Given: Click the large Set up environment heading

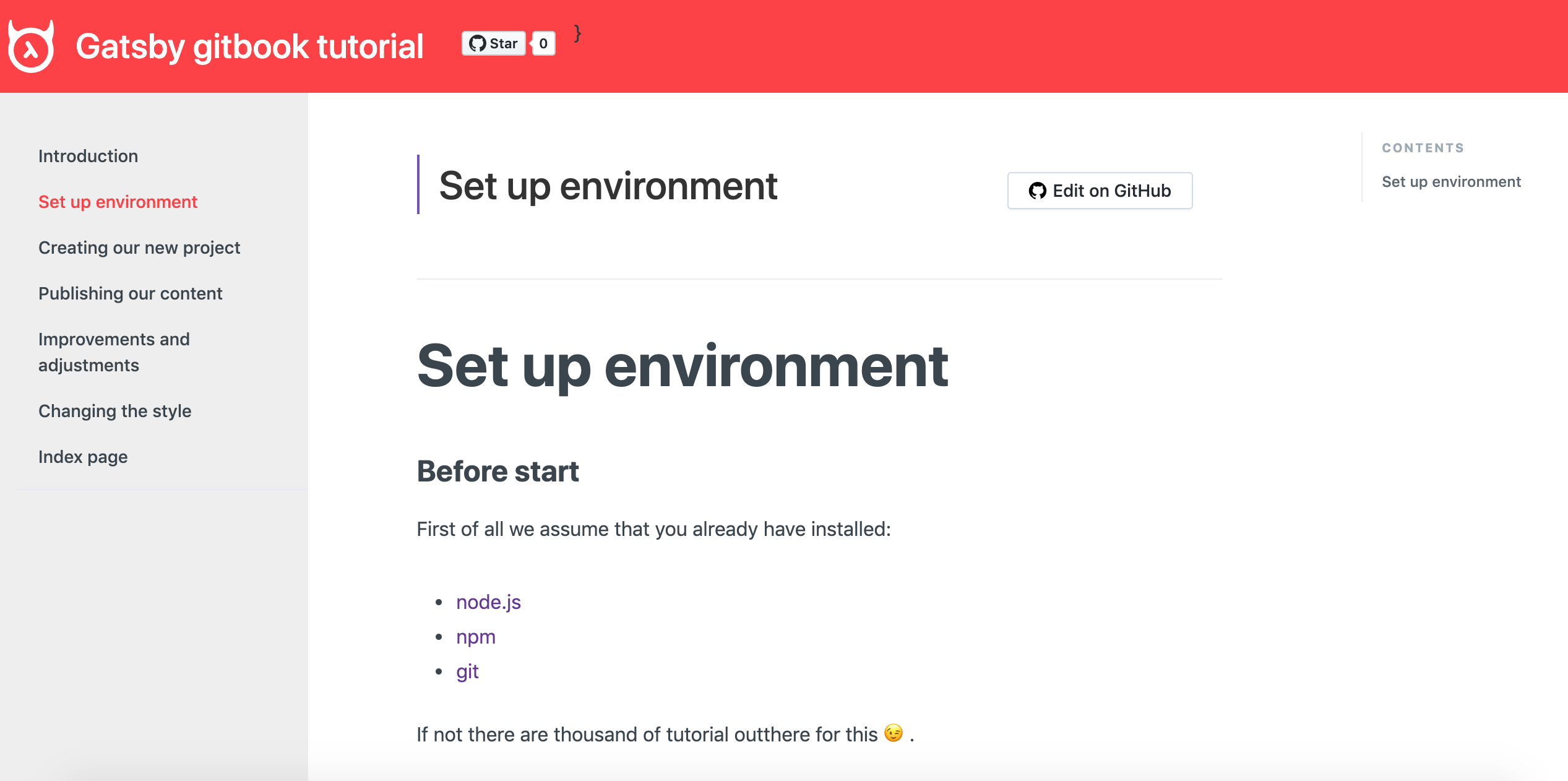Looking at the screenshot, I should pyautogui.click(x=683, y=367).
